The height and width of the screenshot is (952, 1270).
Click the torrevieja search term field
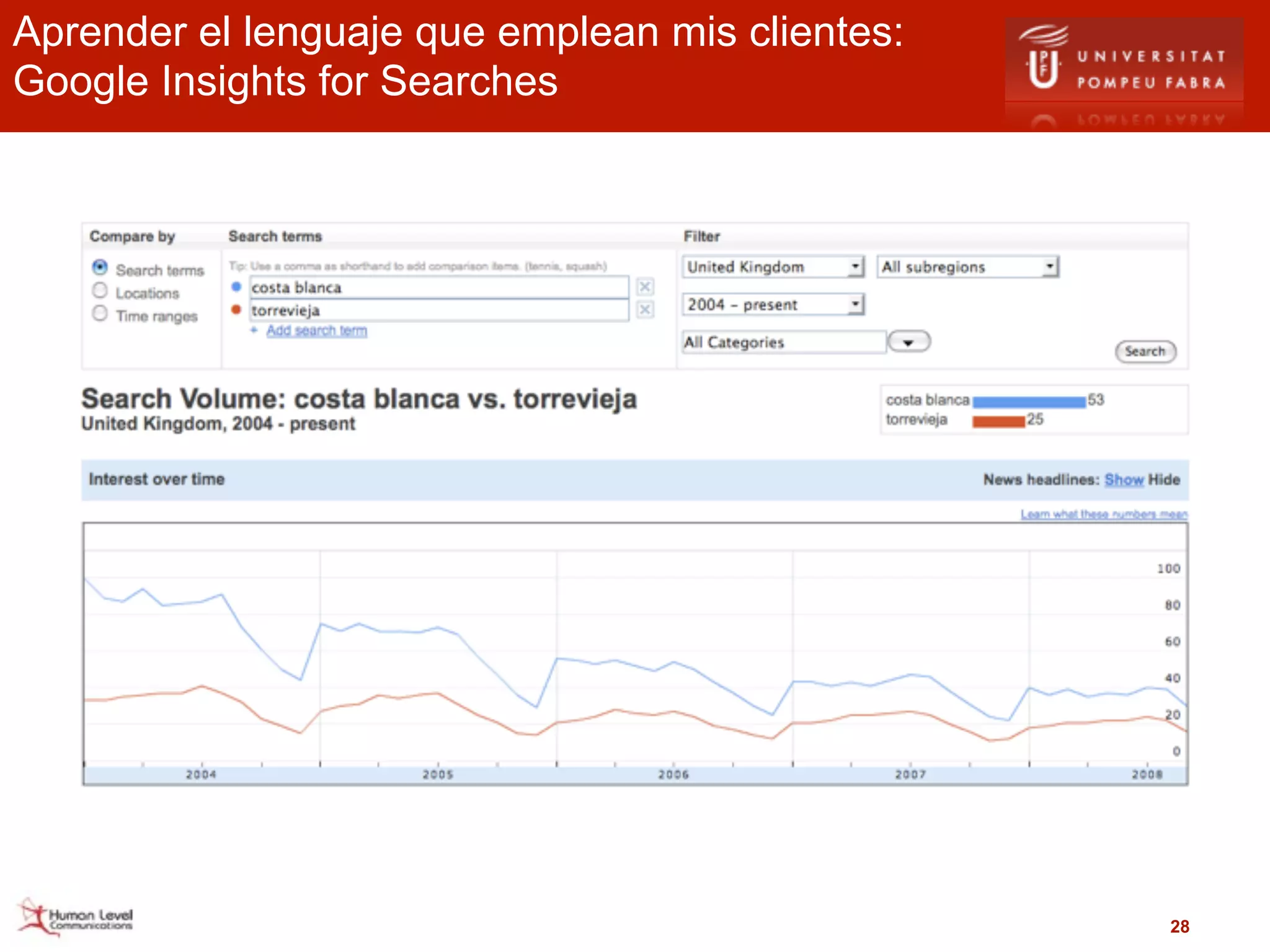(439, 310)
